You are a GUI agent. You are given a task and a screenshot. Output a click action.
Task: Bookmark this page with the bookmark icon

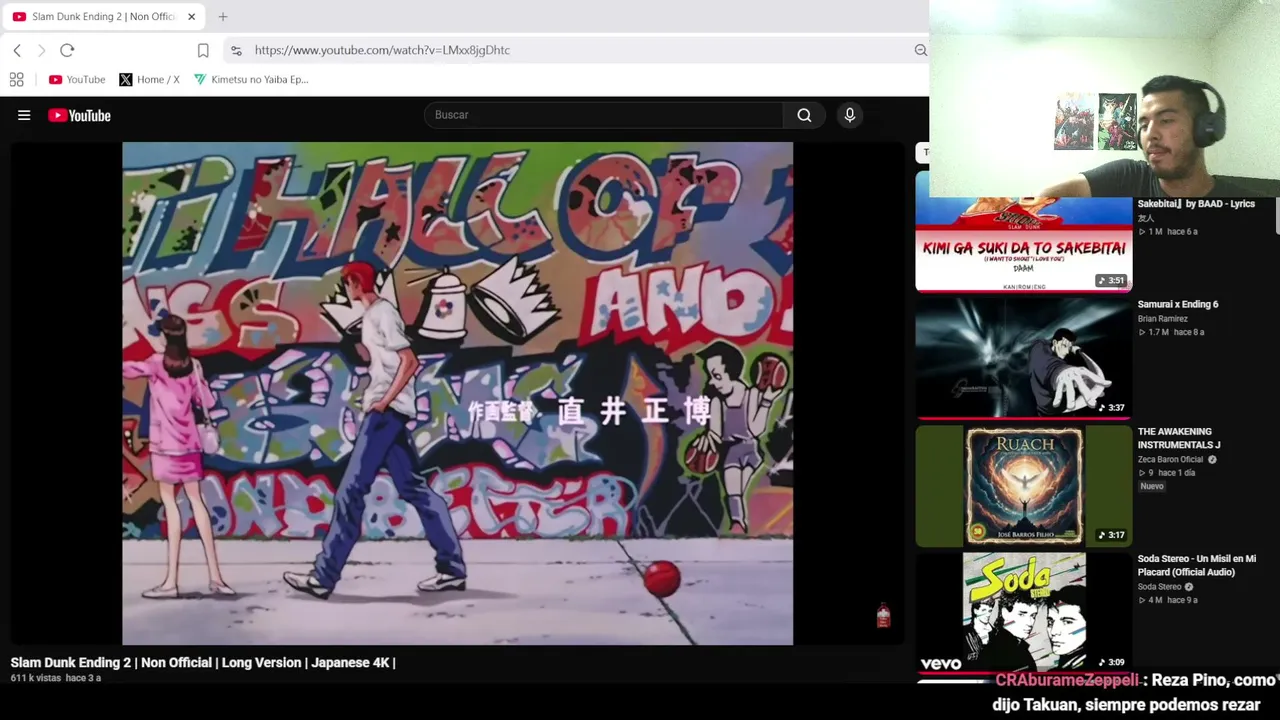click(x=203, y=50)
